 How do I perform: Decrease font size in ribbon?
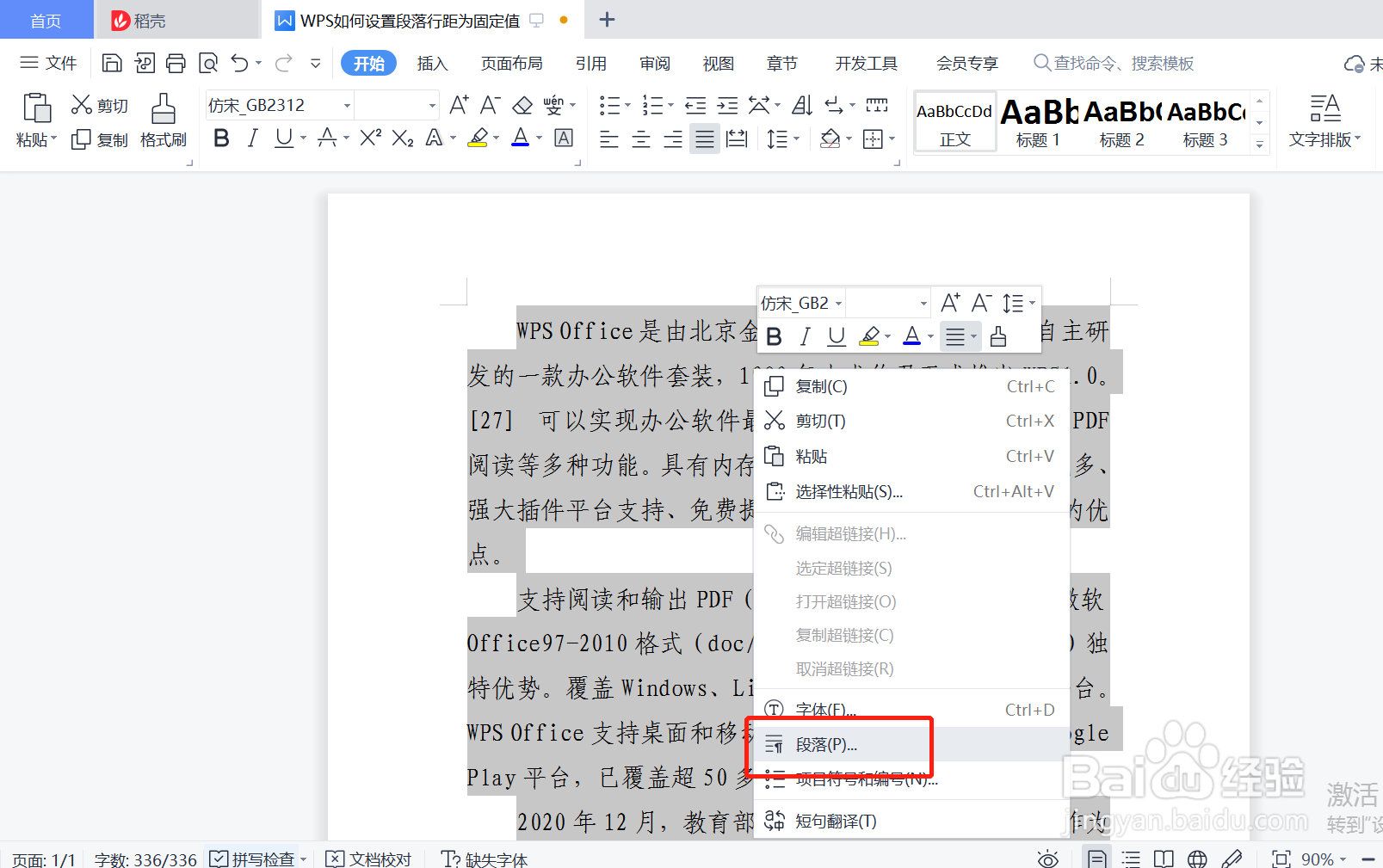[490, 105]
